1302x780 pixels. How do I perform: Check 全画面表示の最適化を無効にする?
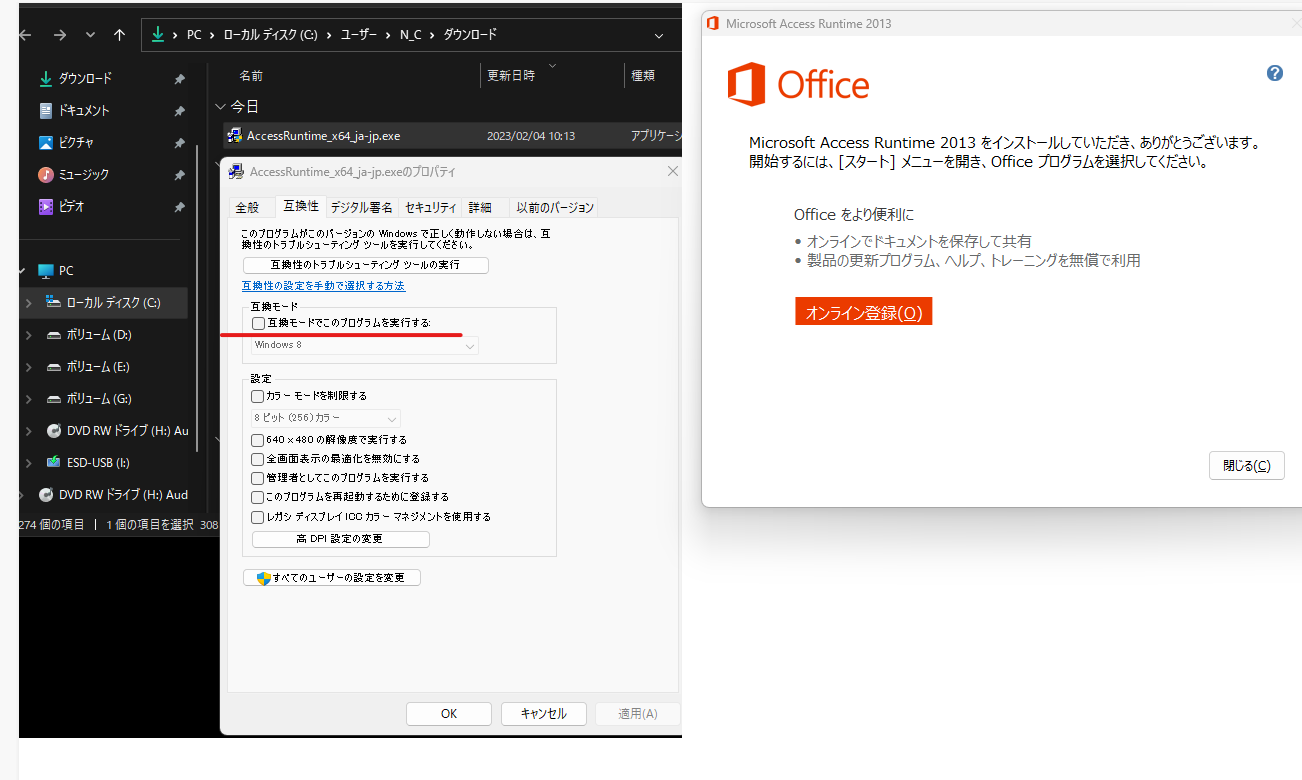click(x=258, y=458)
